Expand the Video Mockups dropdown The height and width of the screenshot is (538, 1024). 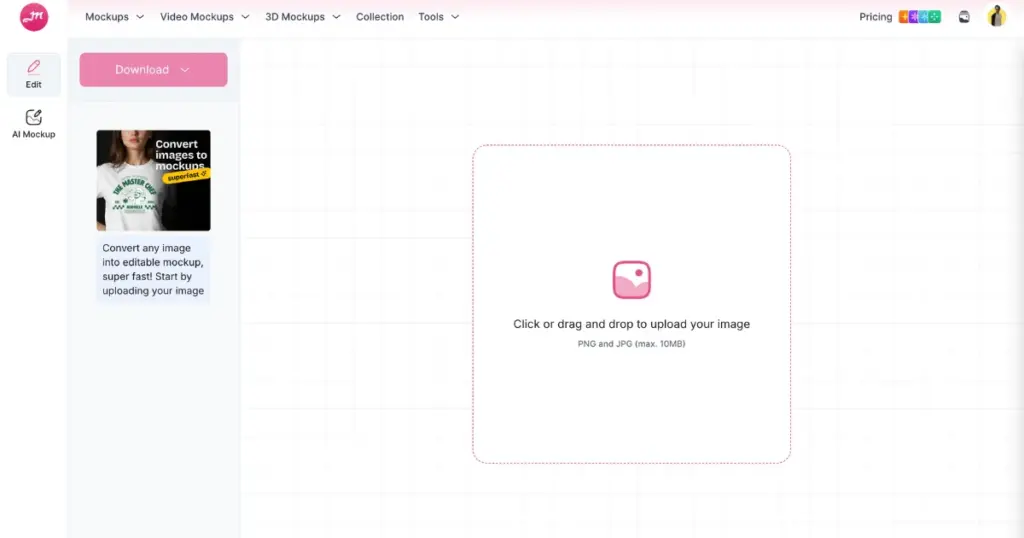click(x=204, y=17)
